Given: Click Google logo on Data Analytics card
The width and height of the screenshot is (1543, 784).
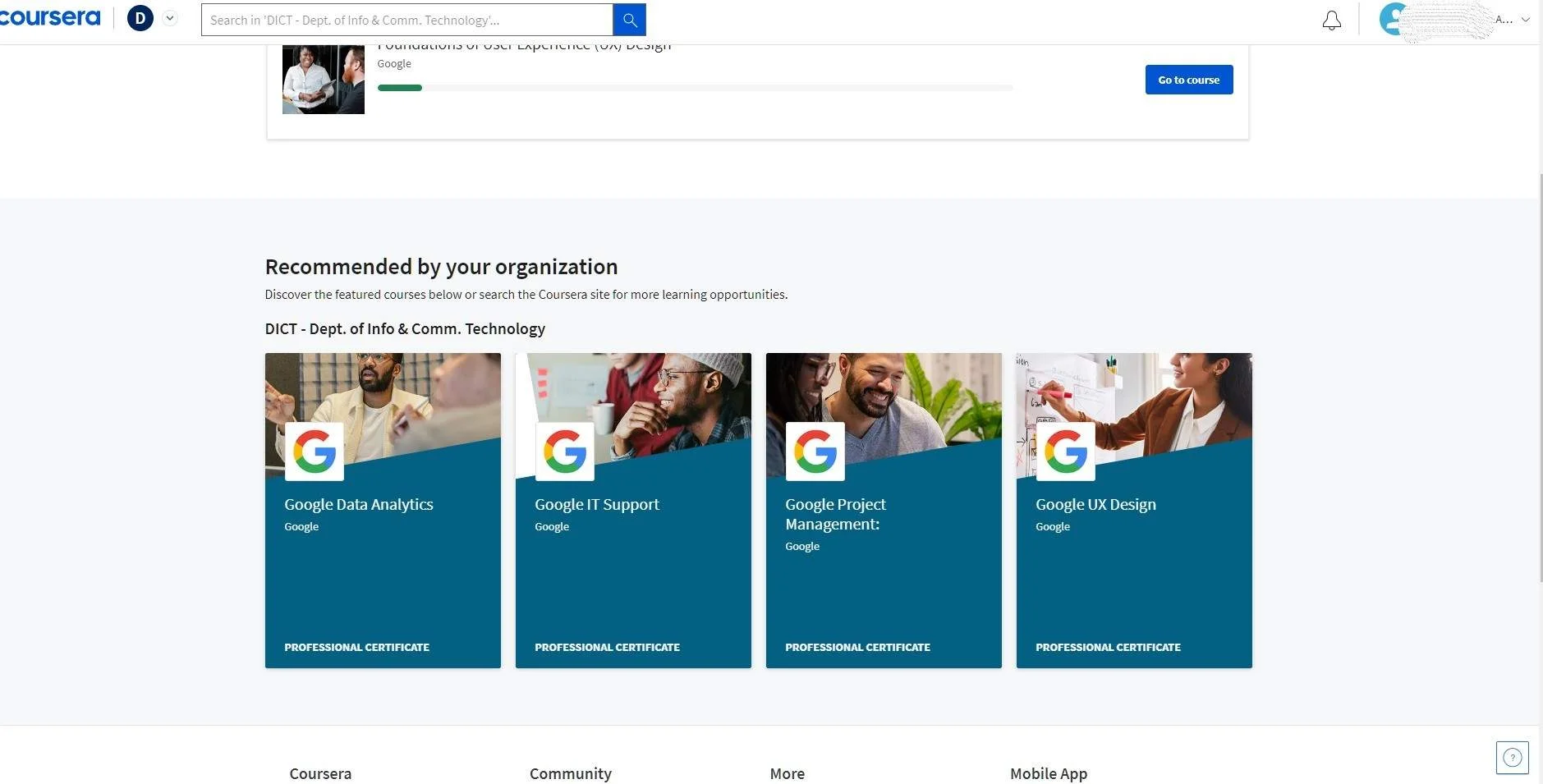Looking at the screenshot, I should point(315,452).
